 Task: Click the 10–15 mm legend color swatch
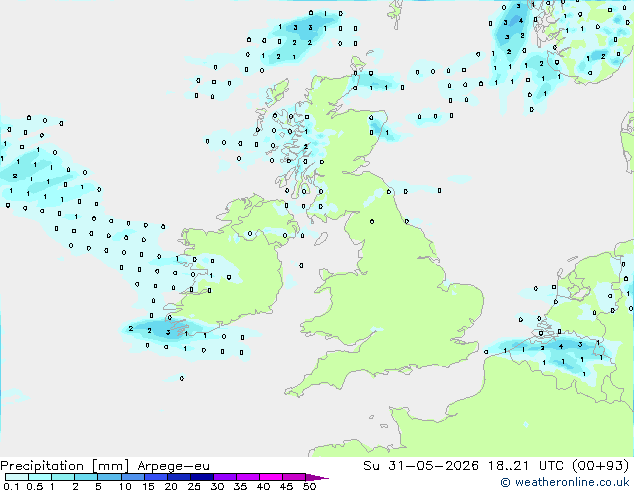pyautogui.click(x=132, y=477)
